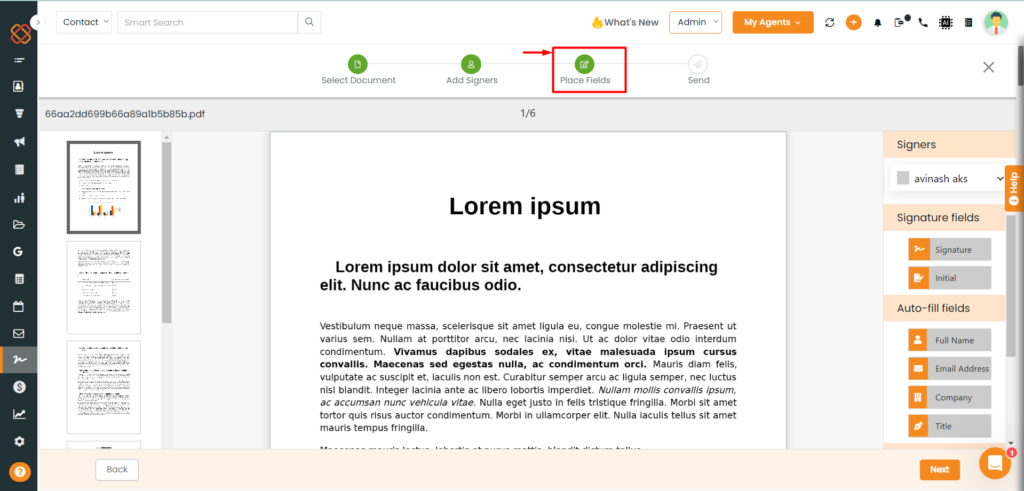The width and height of the screenshot is (1024, 491).
Task: Select the Initial field
Action: 950,277
